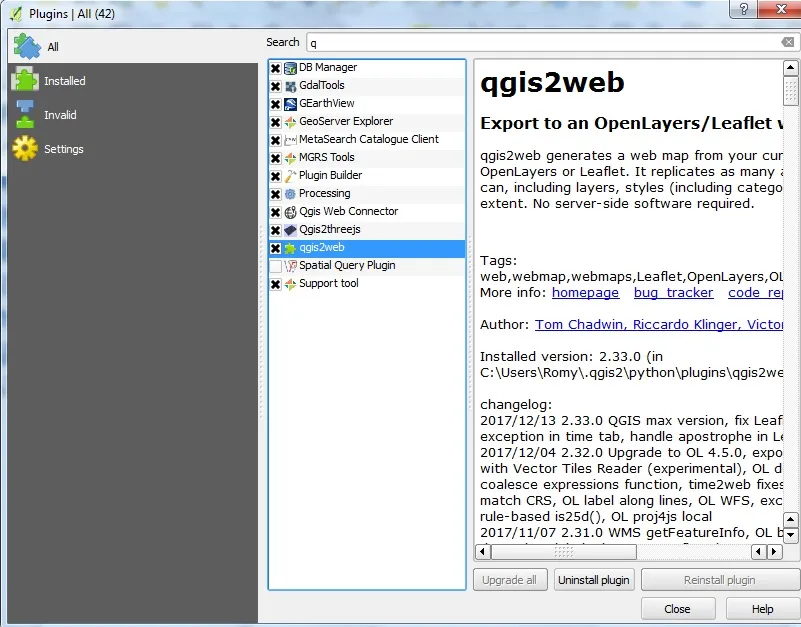Open the bug tracker link
Viewport: 801px width, 627px height.
[x=673, y=293]
